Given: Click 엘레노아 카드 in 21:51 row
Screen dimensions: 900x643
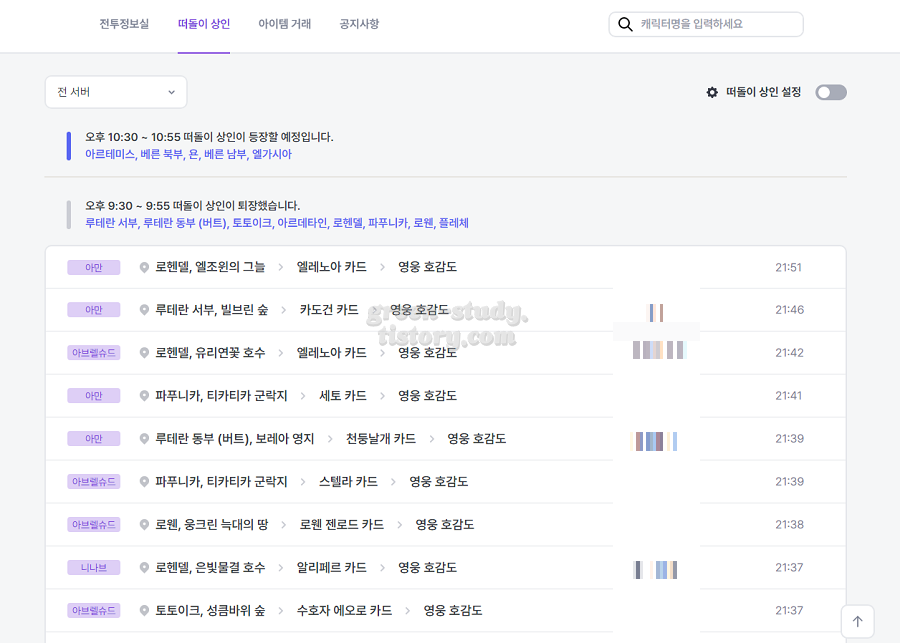Looking at the screenshot, I should 331,268.
